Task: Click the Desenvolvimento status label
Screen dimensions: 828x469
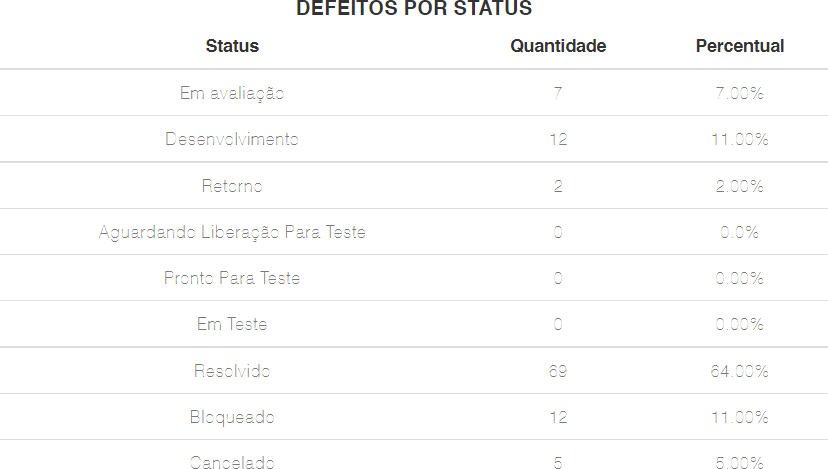Action: (x=232, y=139)
